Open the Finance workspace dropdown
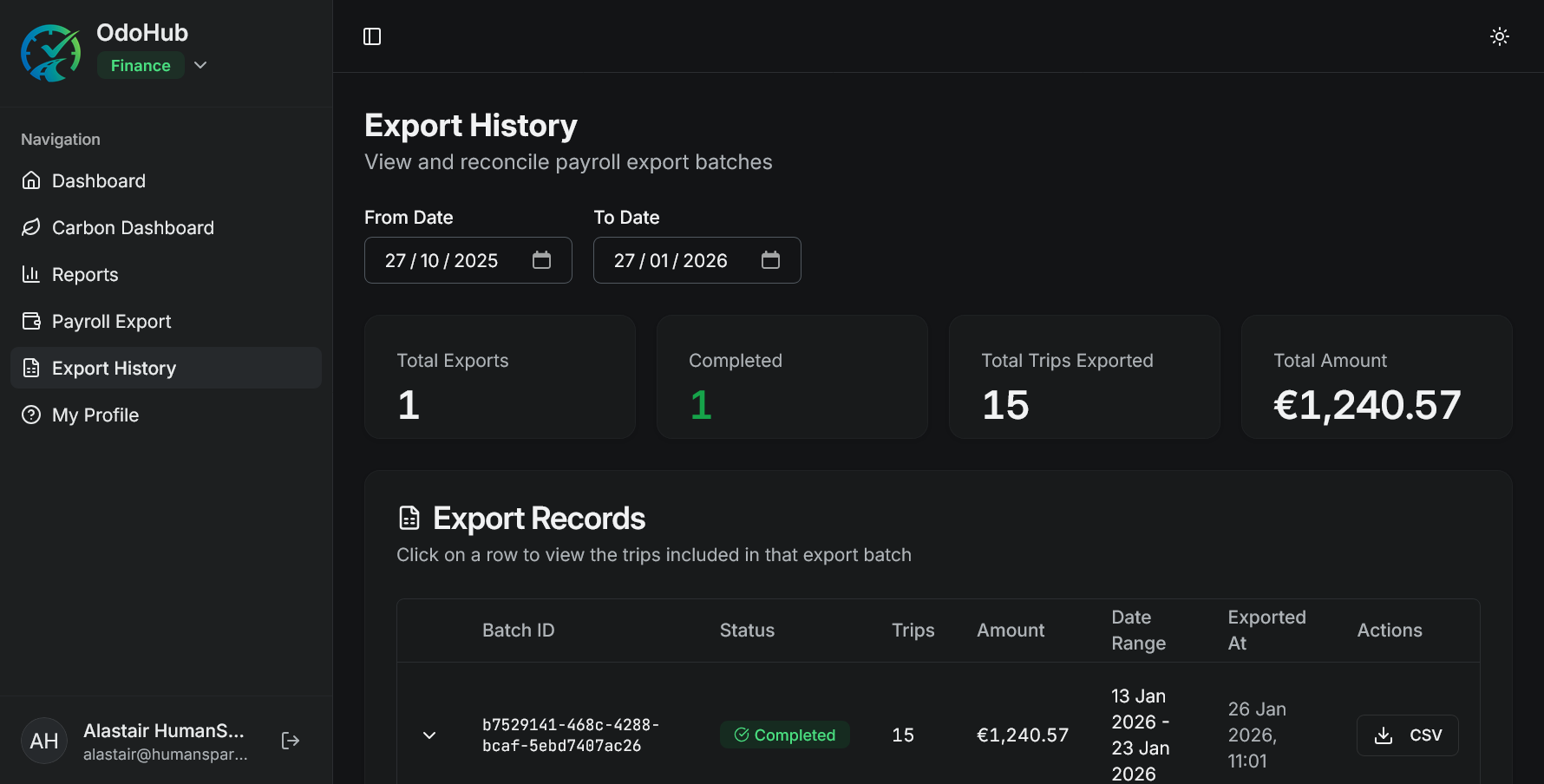Screen dimensions: 1544x784 (x=200, y=65)
